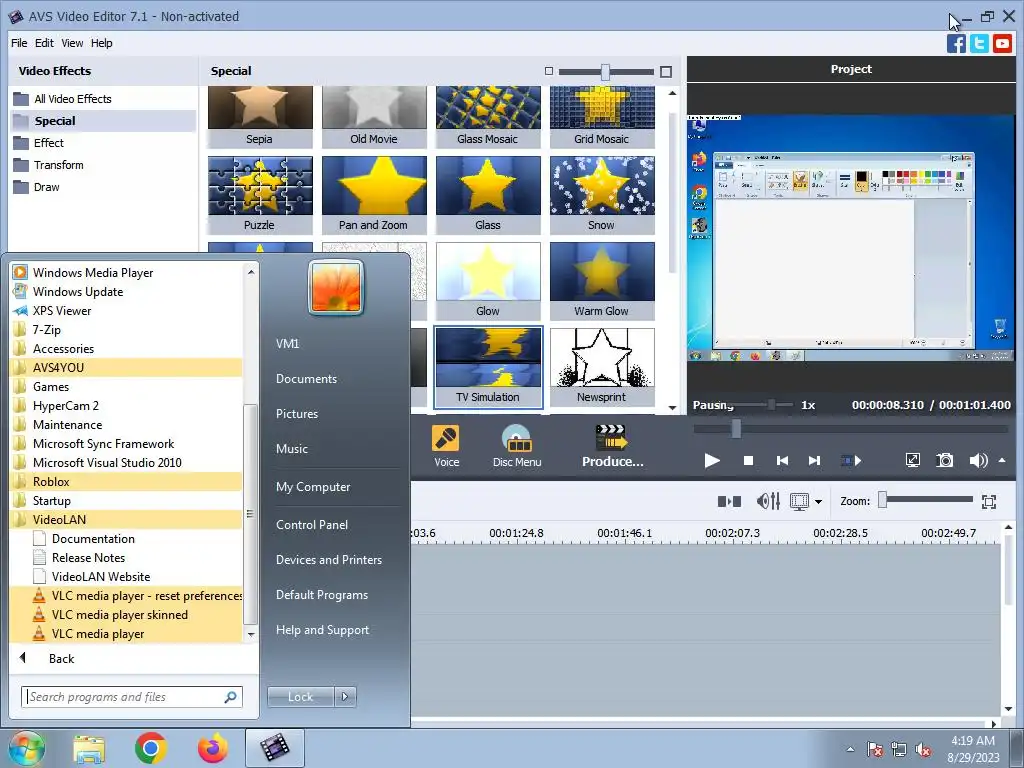Jump to next frame
1024x768 pixels.
point(814,461)
